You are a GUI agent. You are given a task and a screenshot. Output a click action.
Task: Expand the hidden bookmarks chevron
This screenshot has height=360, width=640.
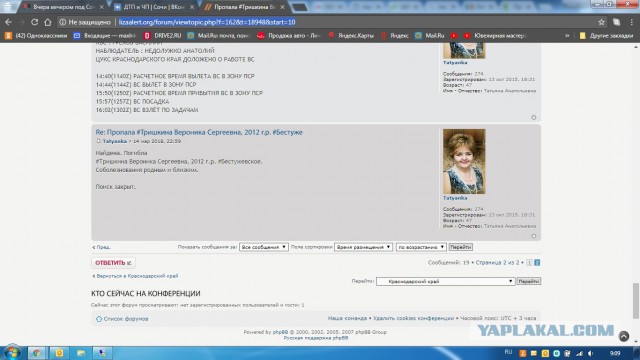tap(567, 36)
